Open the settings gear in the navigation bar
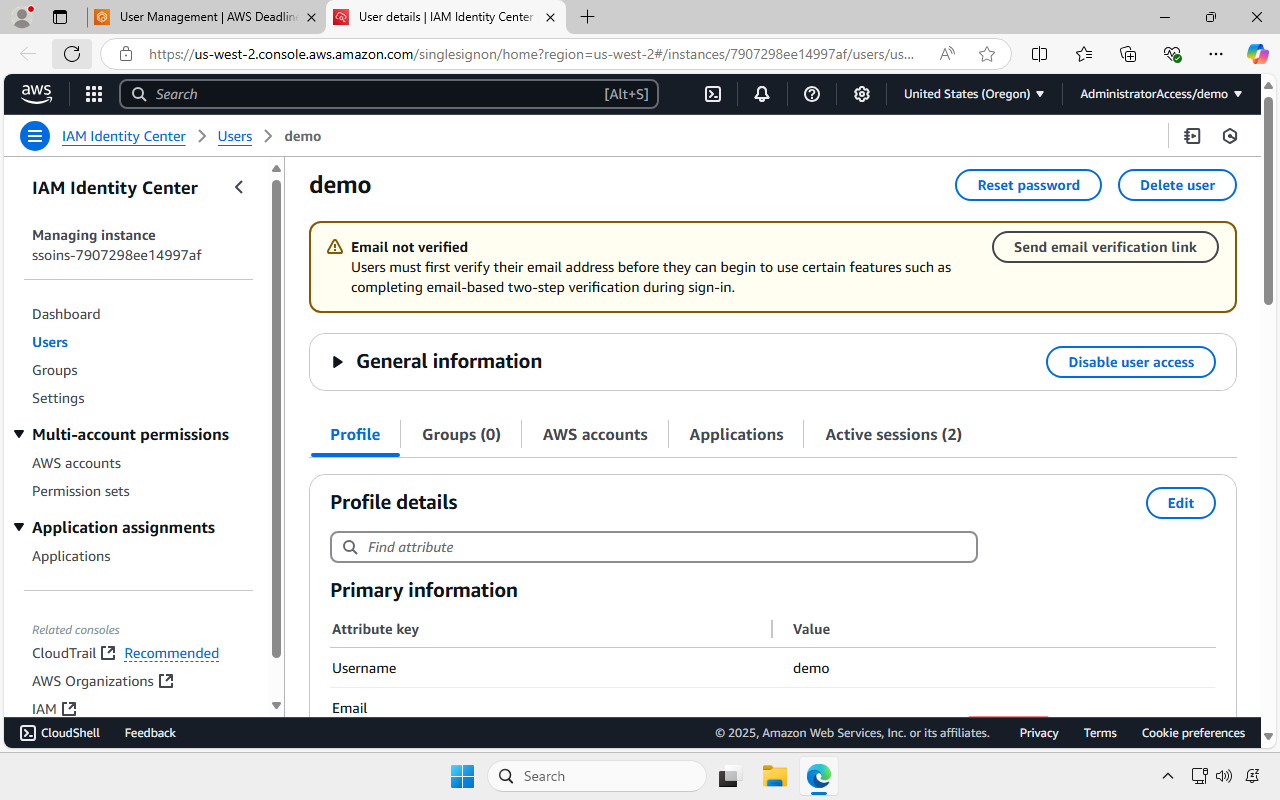 (x=861, y=93)
